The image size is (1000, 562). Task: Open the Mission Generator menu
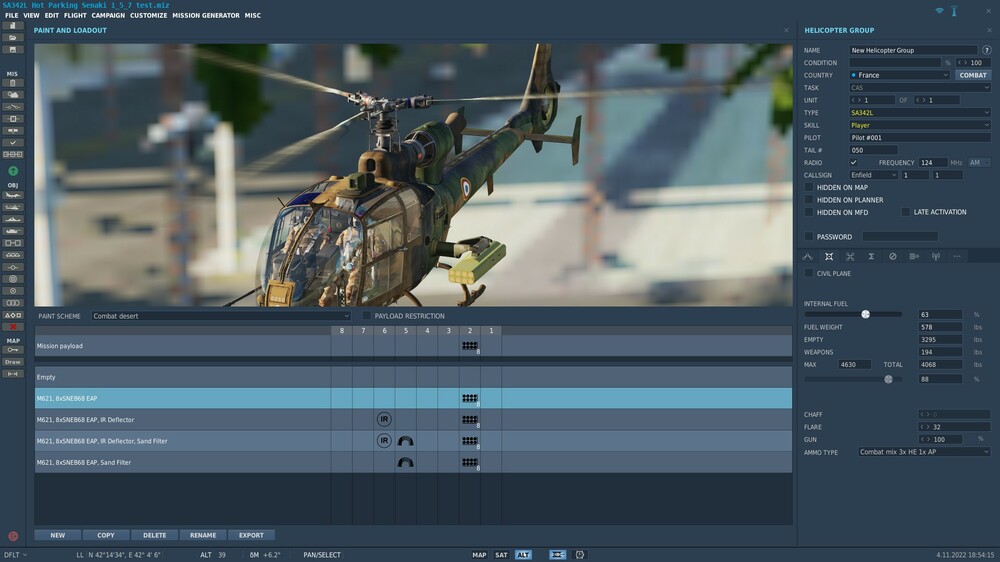(x=206, y=16)
